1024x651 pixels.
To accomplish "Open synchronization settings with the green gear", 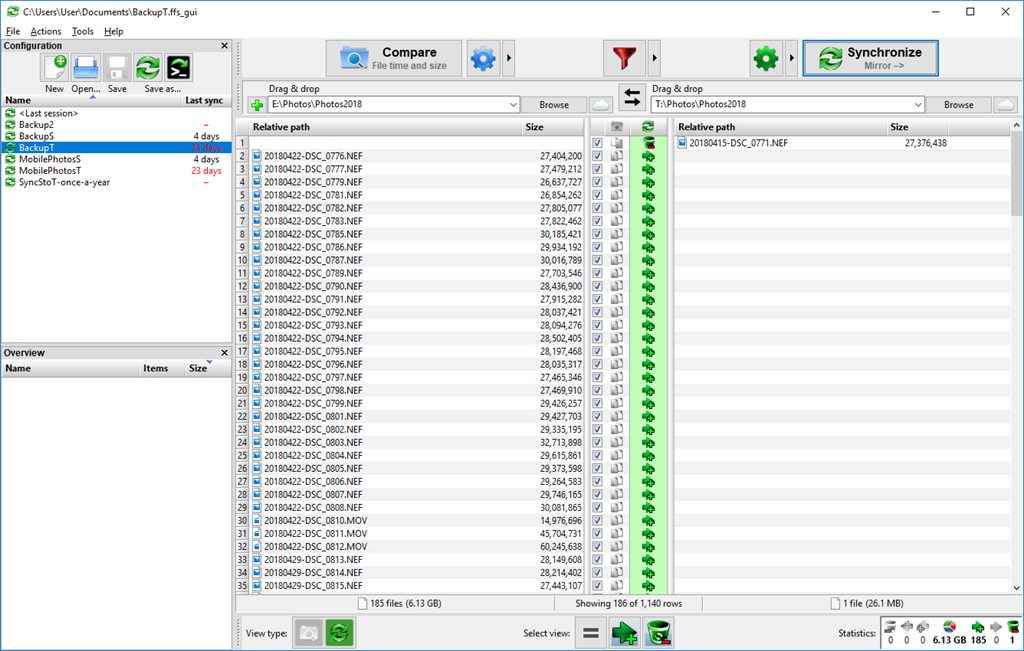I will [x=766, y=59].
